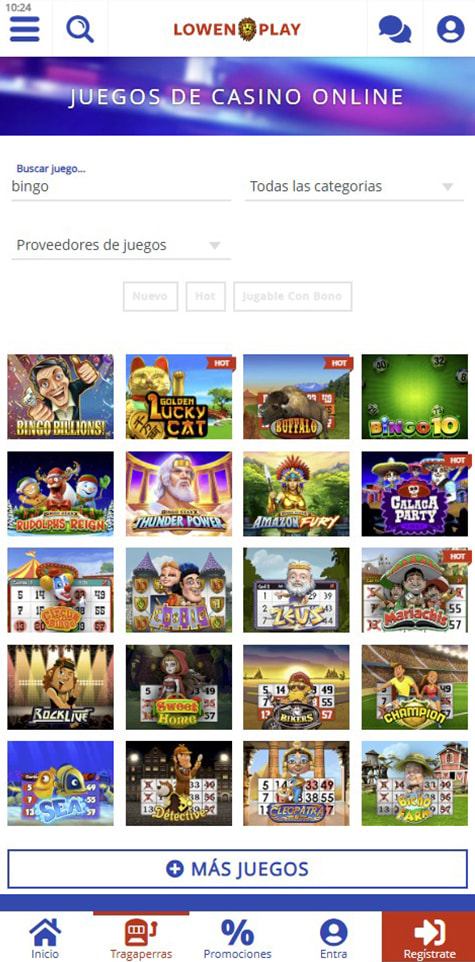Open the chat bubbles icon
Image resolution: width=475 pixels, height=962 pixels.
pos(395,29)
